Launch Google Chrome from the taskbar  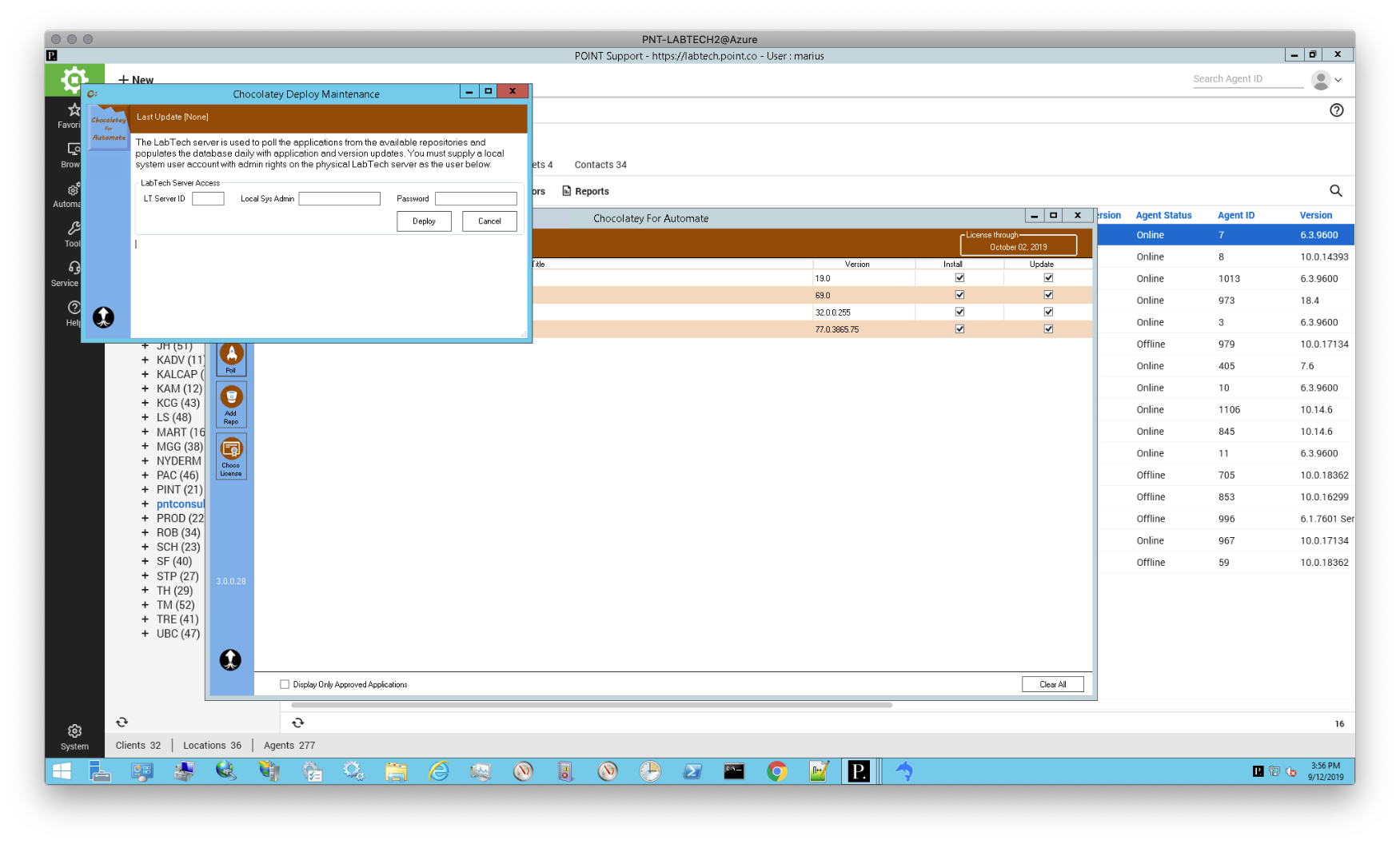point(776,771)
